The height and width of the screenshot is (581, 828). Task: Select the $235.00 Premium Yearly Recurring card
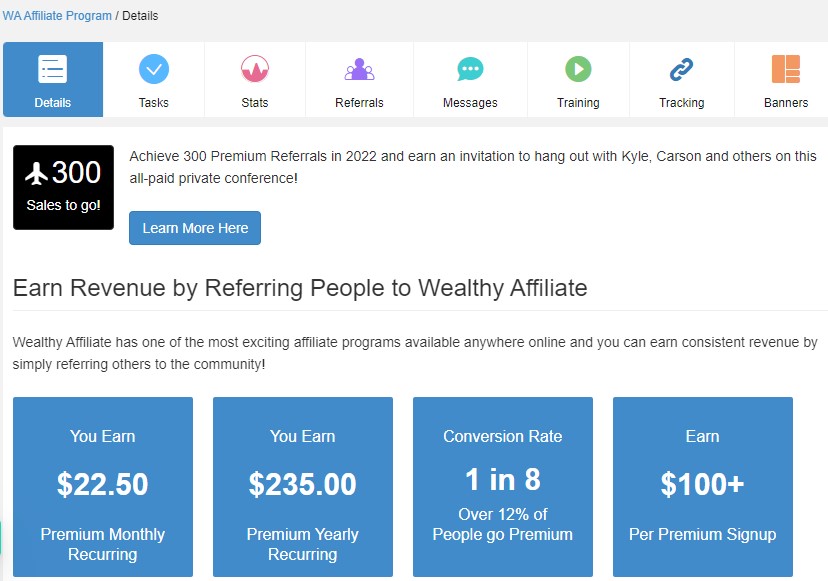[303, 486]
